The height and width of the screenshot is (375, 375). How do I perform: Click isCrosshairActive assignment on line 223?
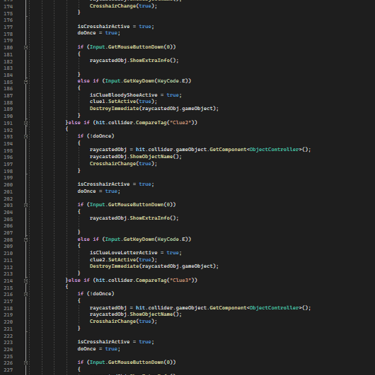coord(116,342)
